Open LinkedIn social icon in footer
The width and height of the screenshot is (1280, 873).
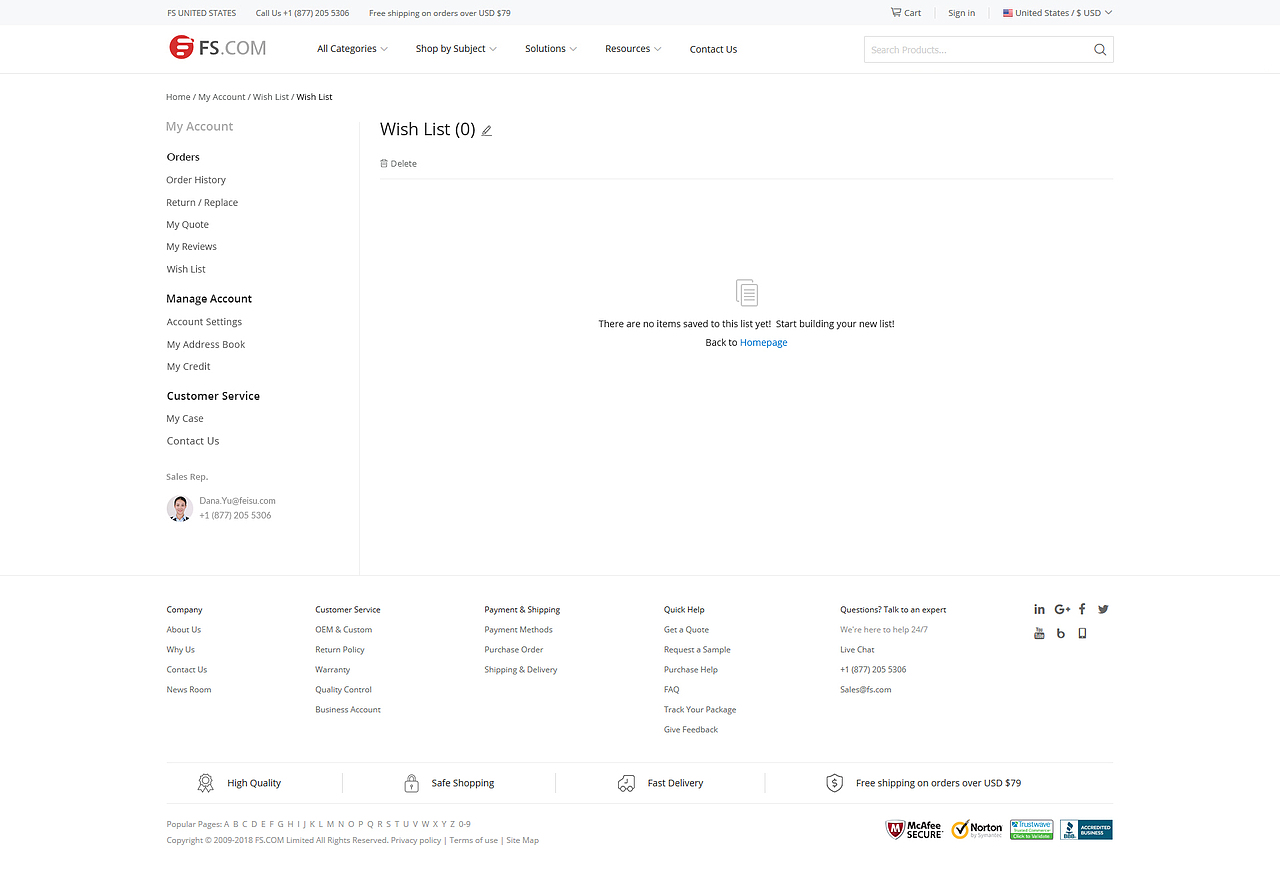(x=1039, y=609)
